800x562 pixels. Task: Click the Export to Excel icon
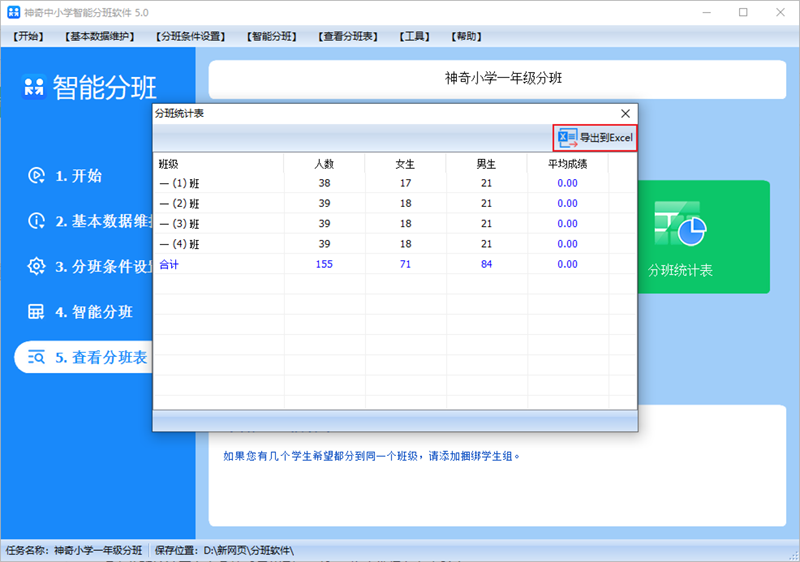[x=567, y=137]
